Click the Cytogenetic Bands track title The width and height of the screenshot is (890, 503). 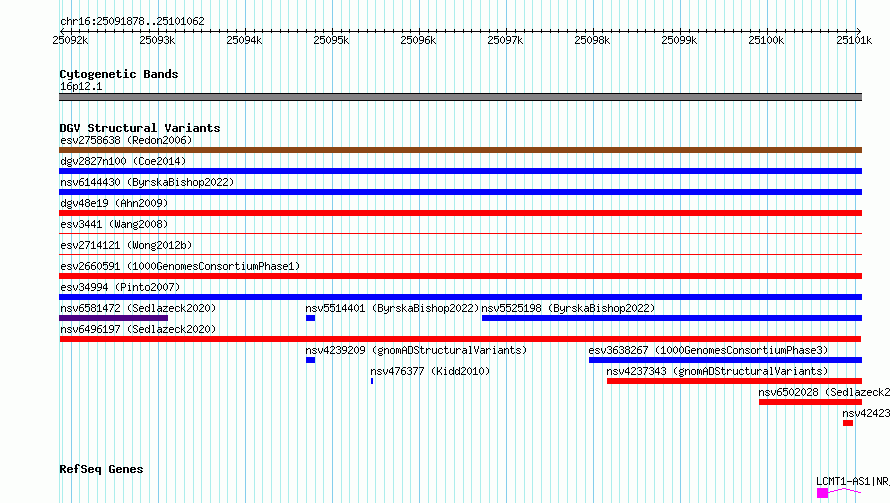(119, 74)
